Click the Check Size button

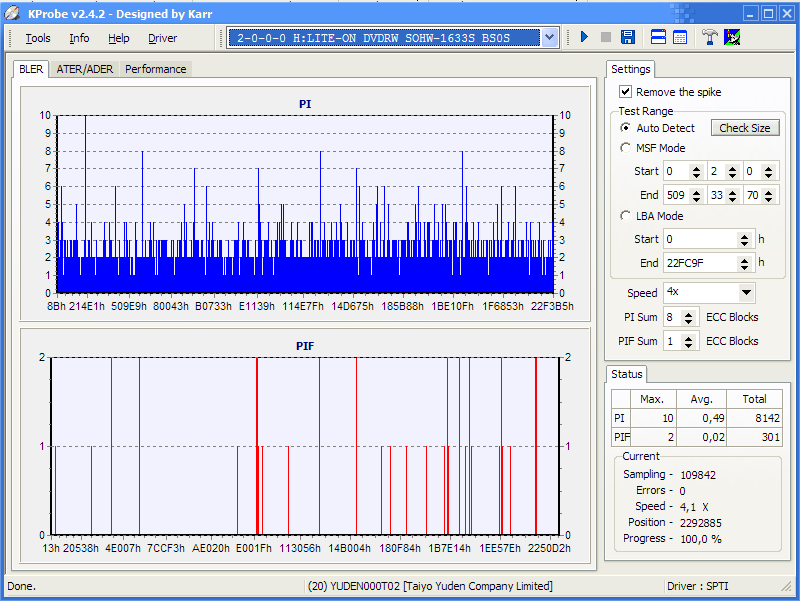[745, 128]
